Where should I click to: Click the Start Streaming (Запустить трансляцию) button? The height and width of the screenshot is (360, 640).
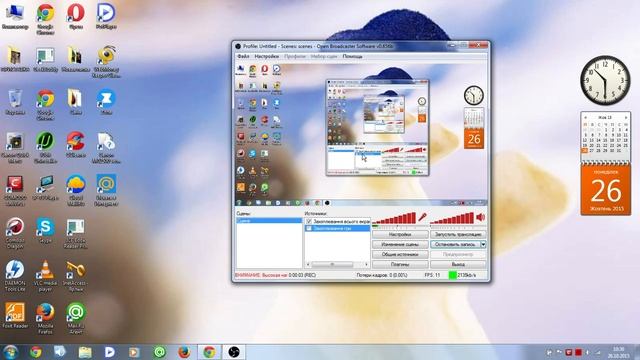458,235
